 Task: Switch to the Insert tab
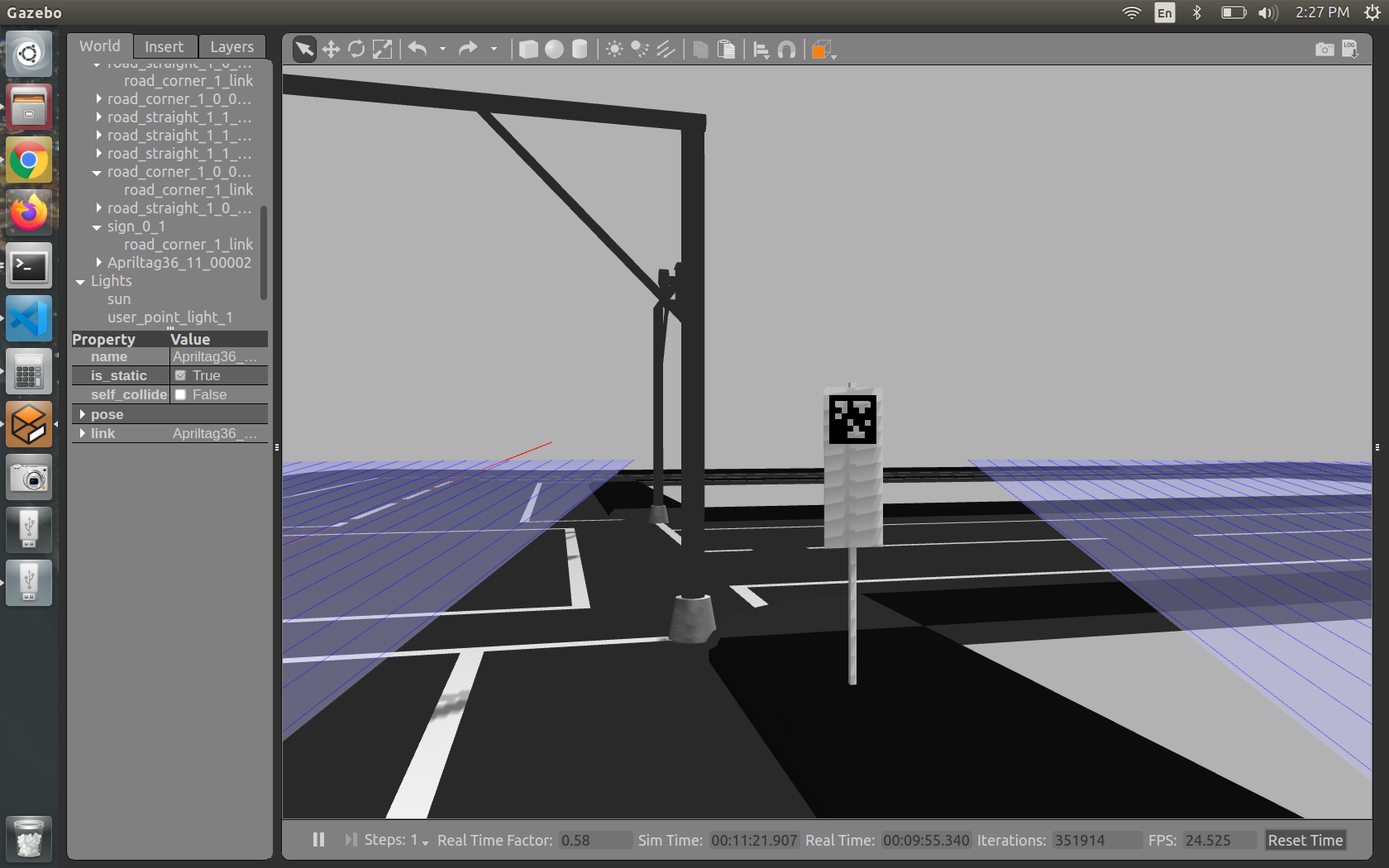165,47
